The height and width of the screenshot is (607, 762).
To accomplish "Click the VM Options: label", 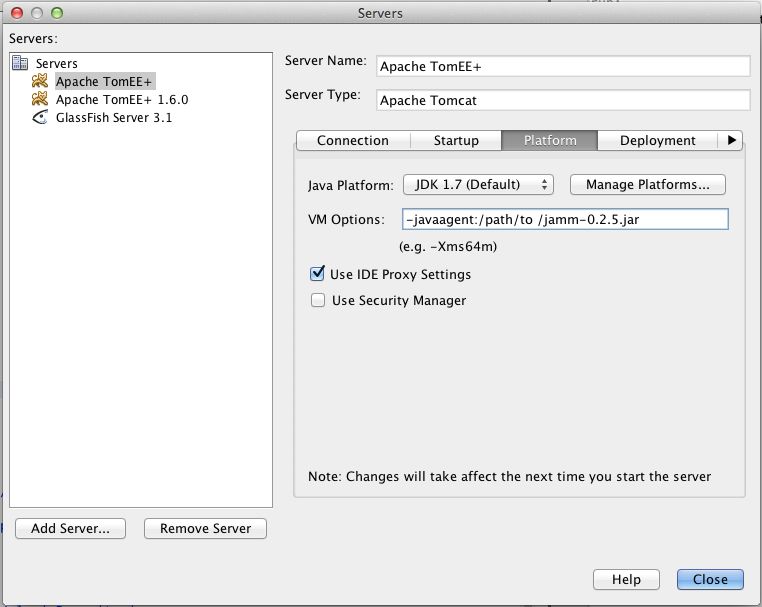I will click(x=346, y=219).
